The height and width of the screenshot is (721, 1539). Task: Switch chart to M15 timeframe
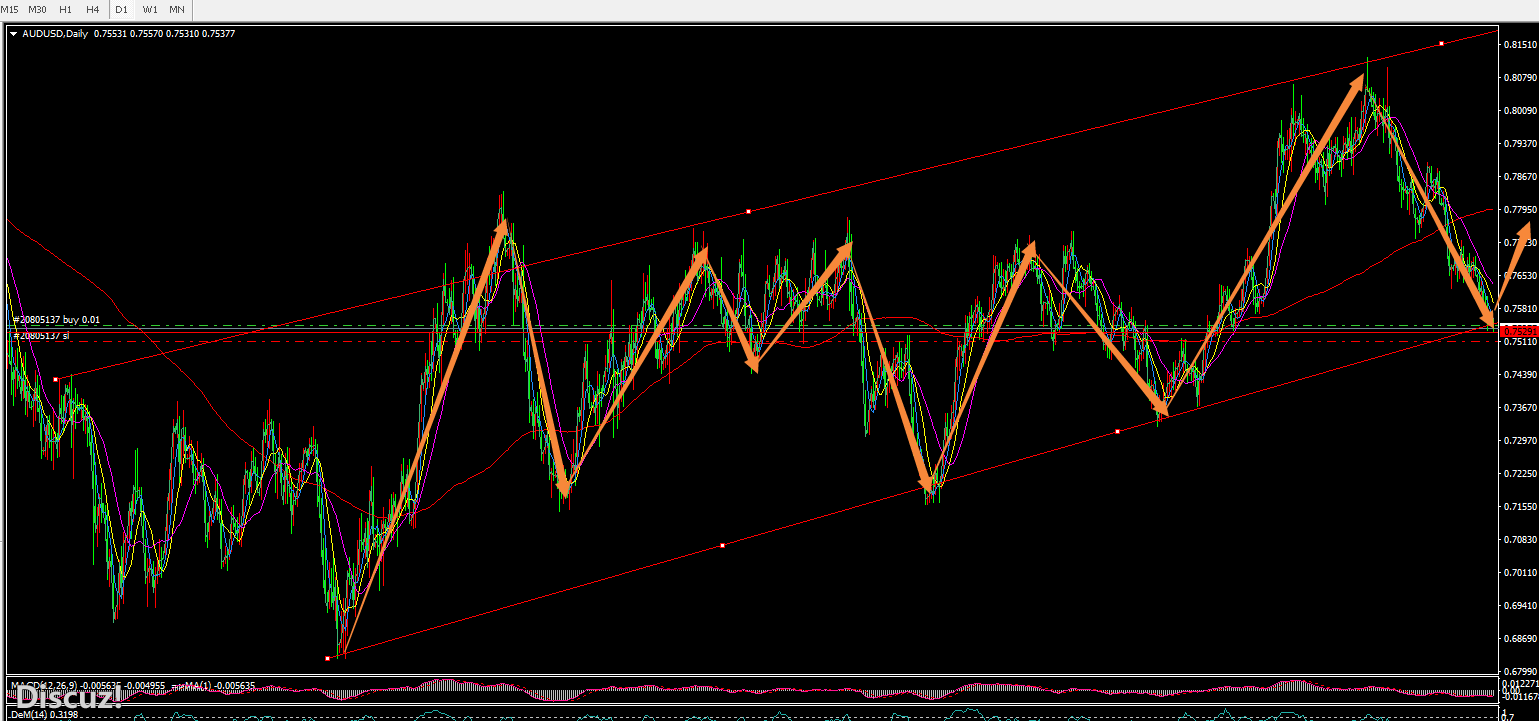pyautogui.click(x=10, y=9)
